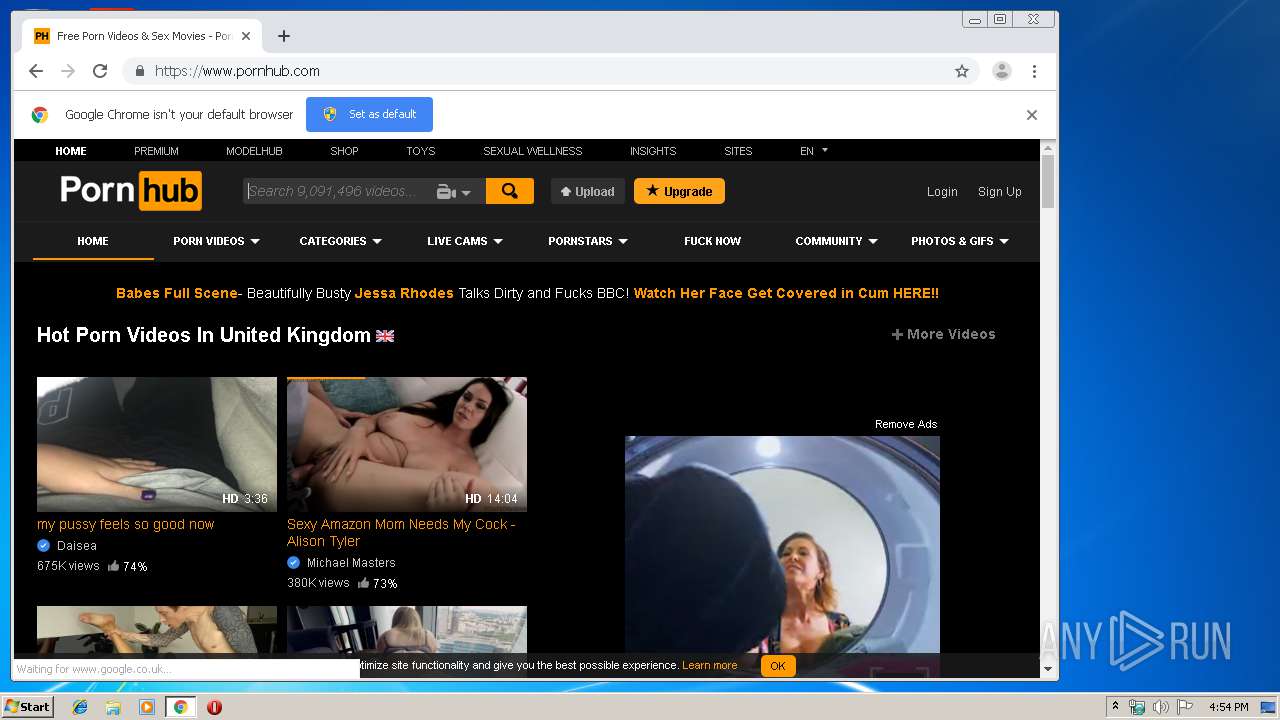
Task: Open the camera search-type dropdown
Action: [x=453, y=192]
